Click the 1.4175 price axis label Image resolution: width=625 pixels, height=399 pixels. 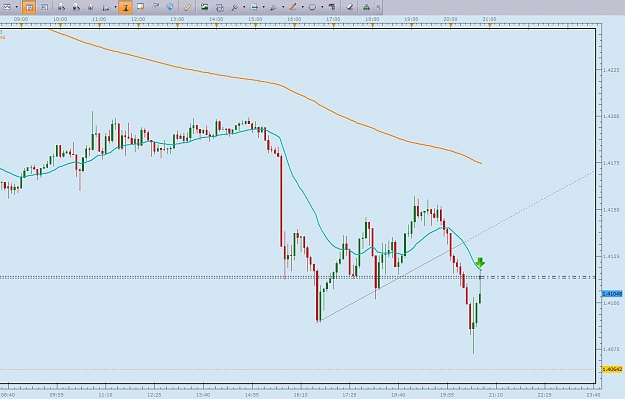611,163
